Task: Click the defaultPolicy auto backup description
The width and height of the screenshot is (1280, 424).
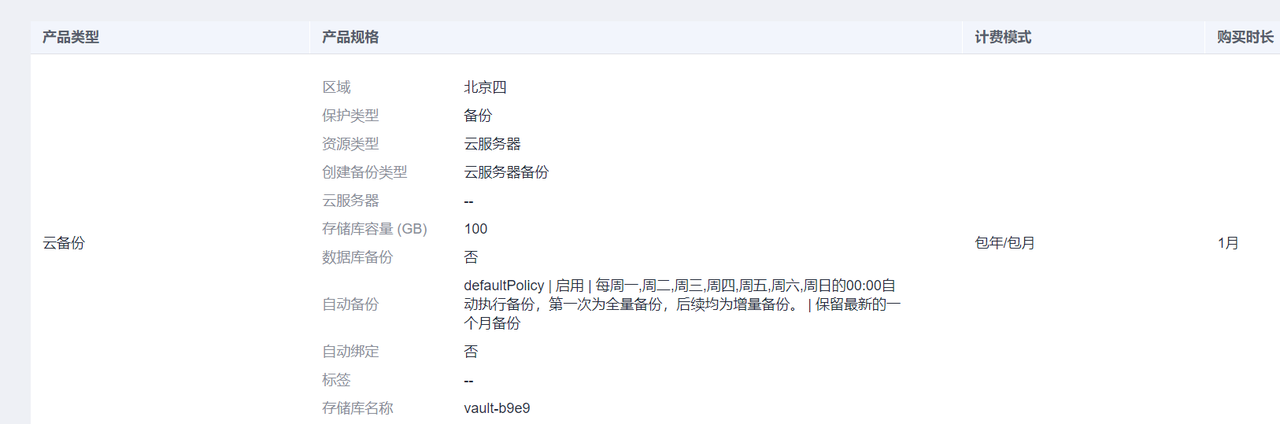Action: [682, 304]
